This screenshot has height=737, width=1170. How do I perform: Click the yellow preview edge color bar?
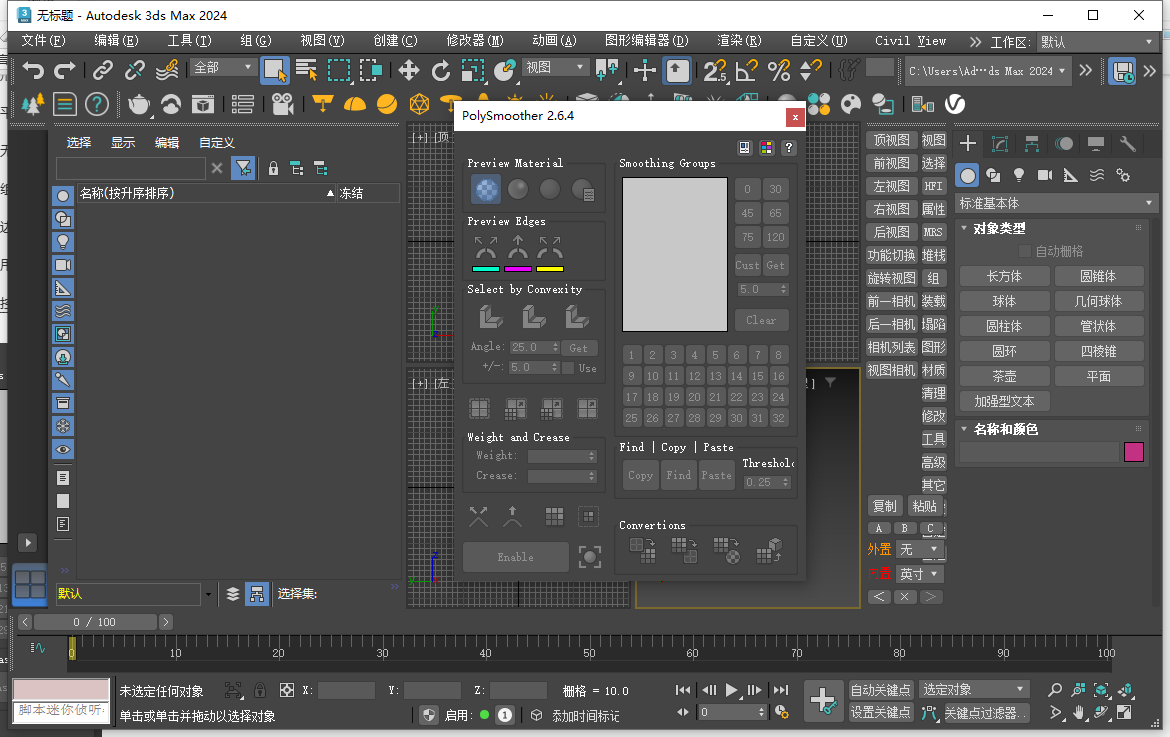click(550, 269)
